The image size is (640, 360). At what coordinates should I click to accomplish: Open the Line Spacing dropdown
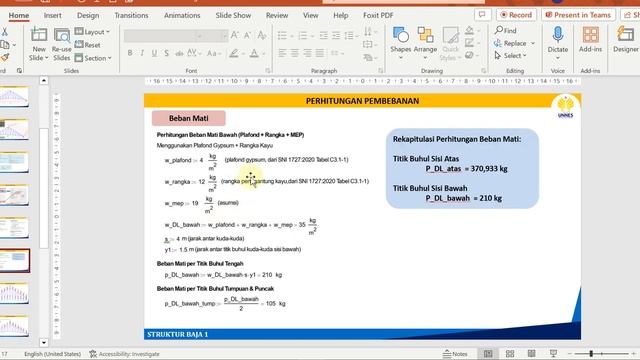pos(350,36)
